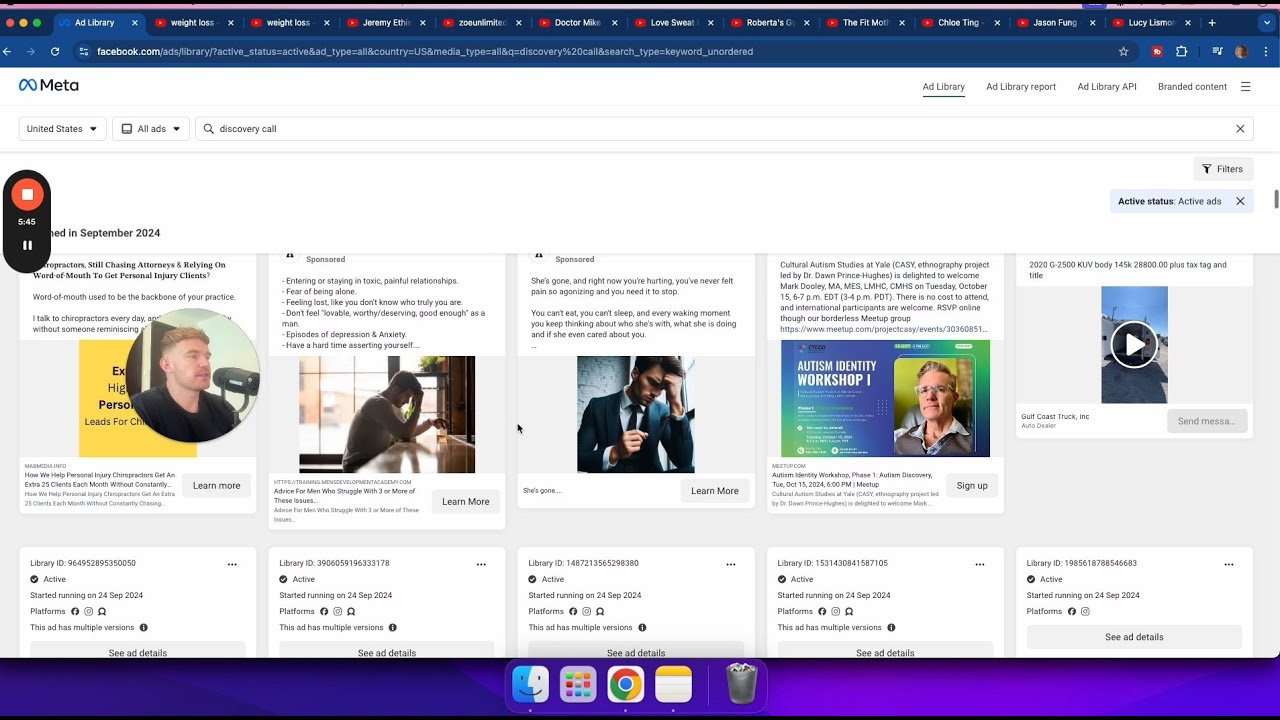Click the Chrome address bar URL
This screenshot has width=1280, height=720.
pos(425,51)
